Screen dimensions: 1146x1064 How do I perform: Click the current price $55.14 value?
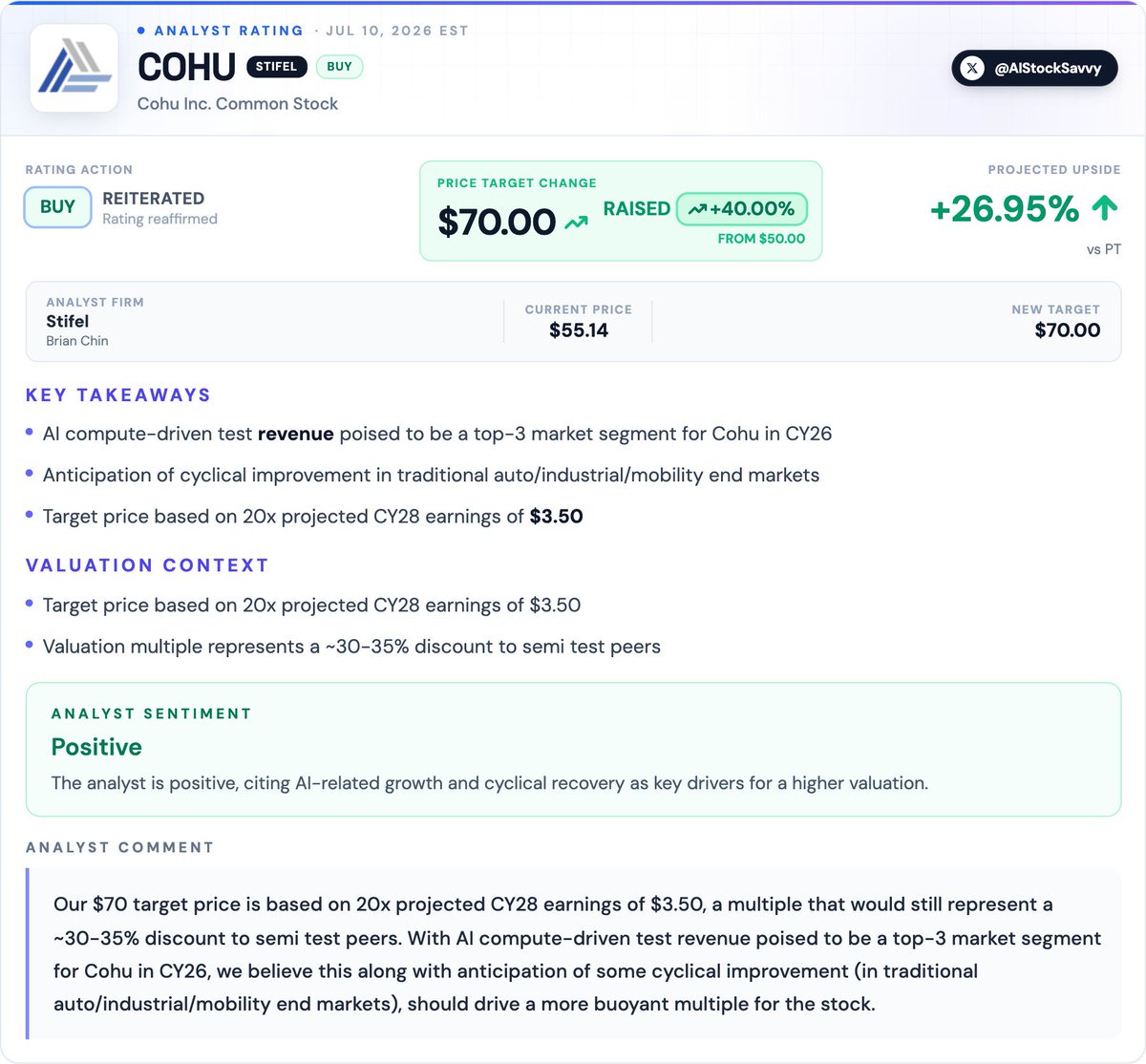coord(579,330)
